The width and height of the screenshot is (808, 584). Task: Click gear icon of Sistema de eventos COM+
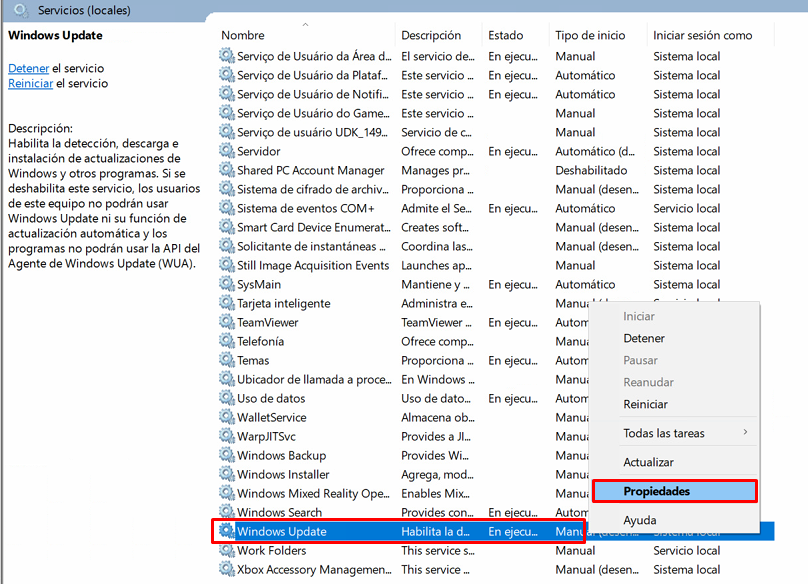click(x=227, y=208)
